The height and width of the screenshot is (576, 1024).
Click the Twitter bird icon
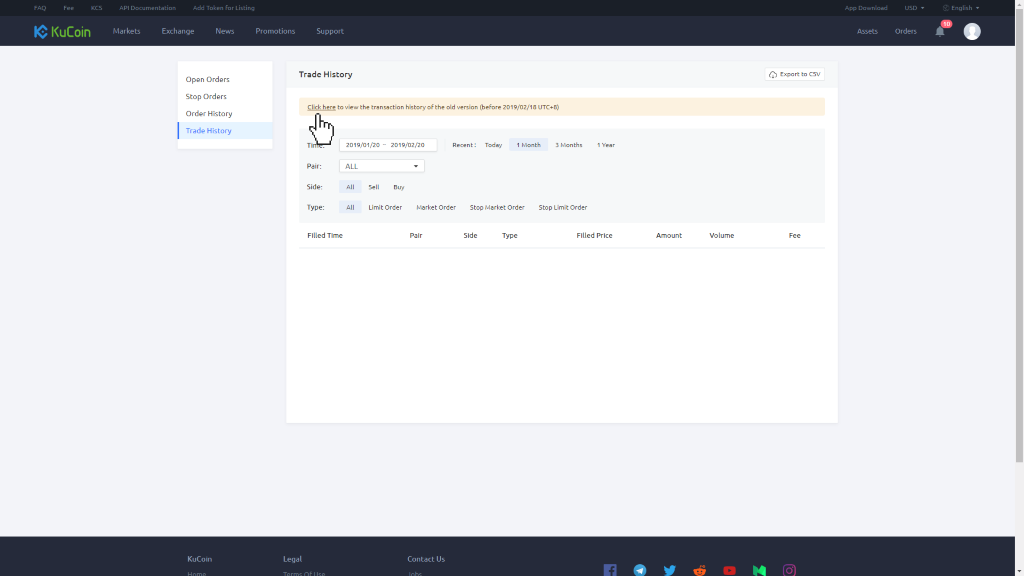point(670,570)
